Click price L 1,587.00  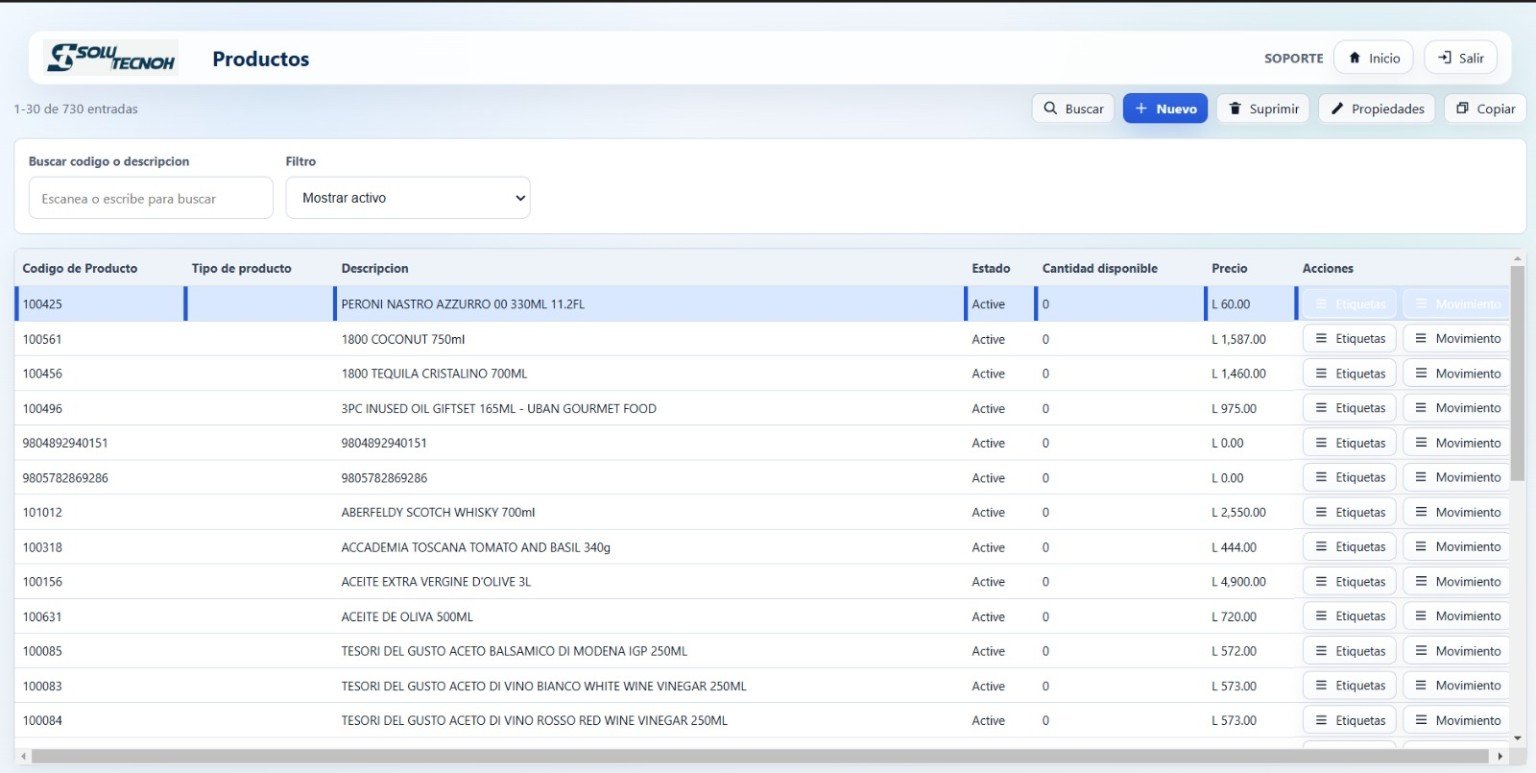(x=1239, y=339)
